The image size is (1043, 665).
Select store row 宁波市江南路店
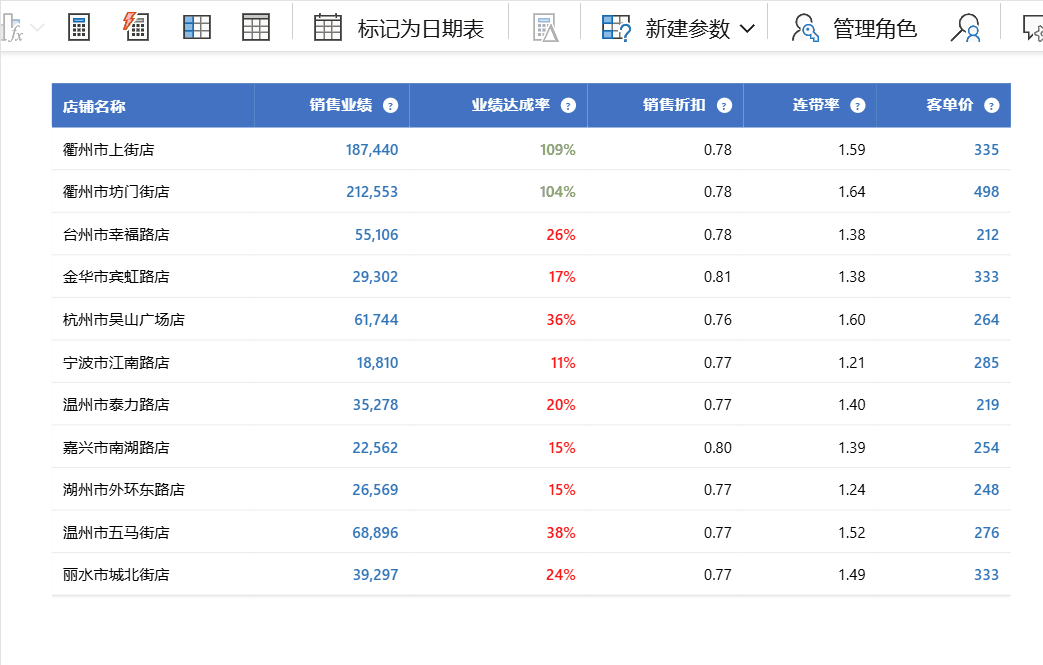click(531, 362)
